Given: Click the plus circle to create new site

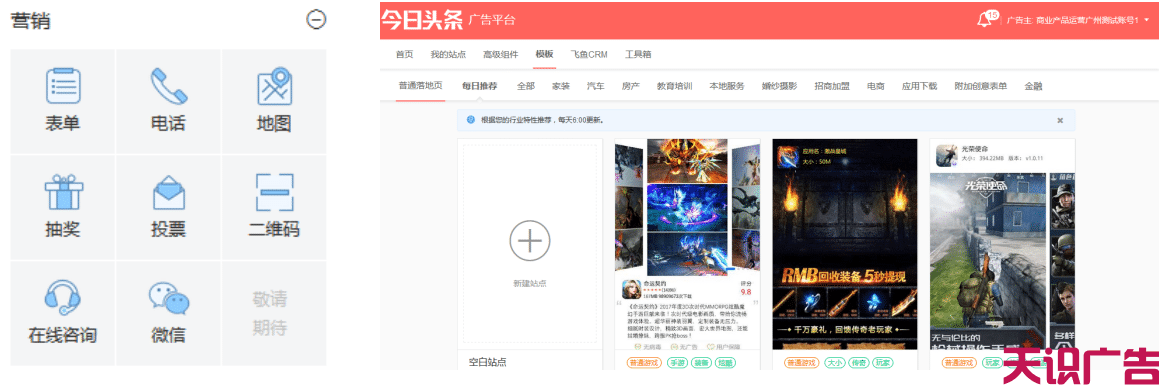Looking at the screenshot, I should click(530, 241).
